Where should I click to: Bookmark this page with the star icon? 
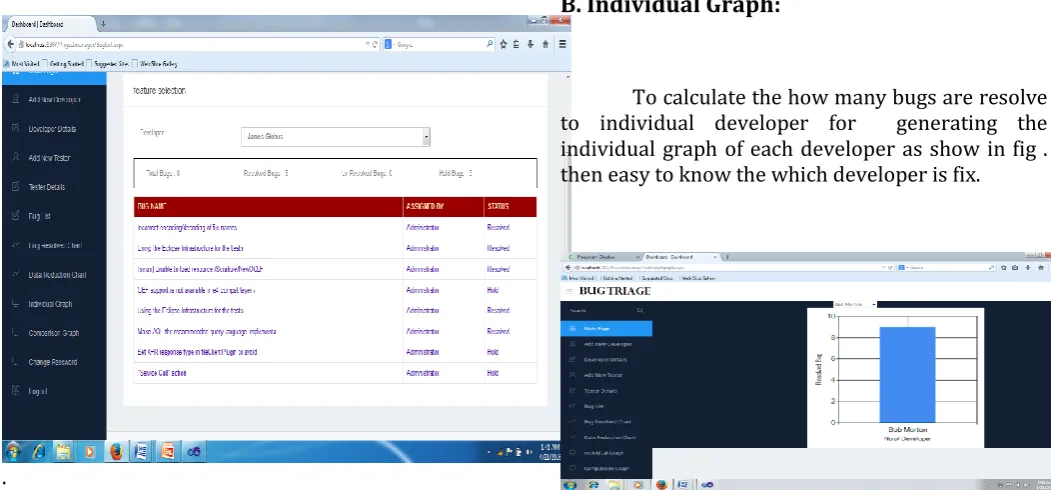pos(504,44)
